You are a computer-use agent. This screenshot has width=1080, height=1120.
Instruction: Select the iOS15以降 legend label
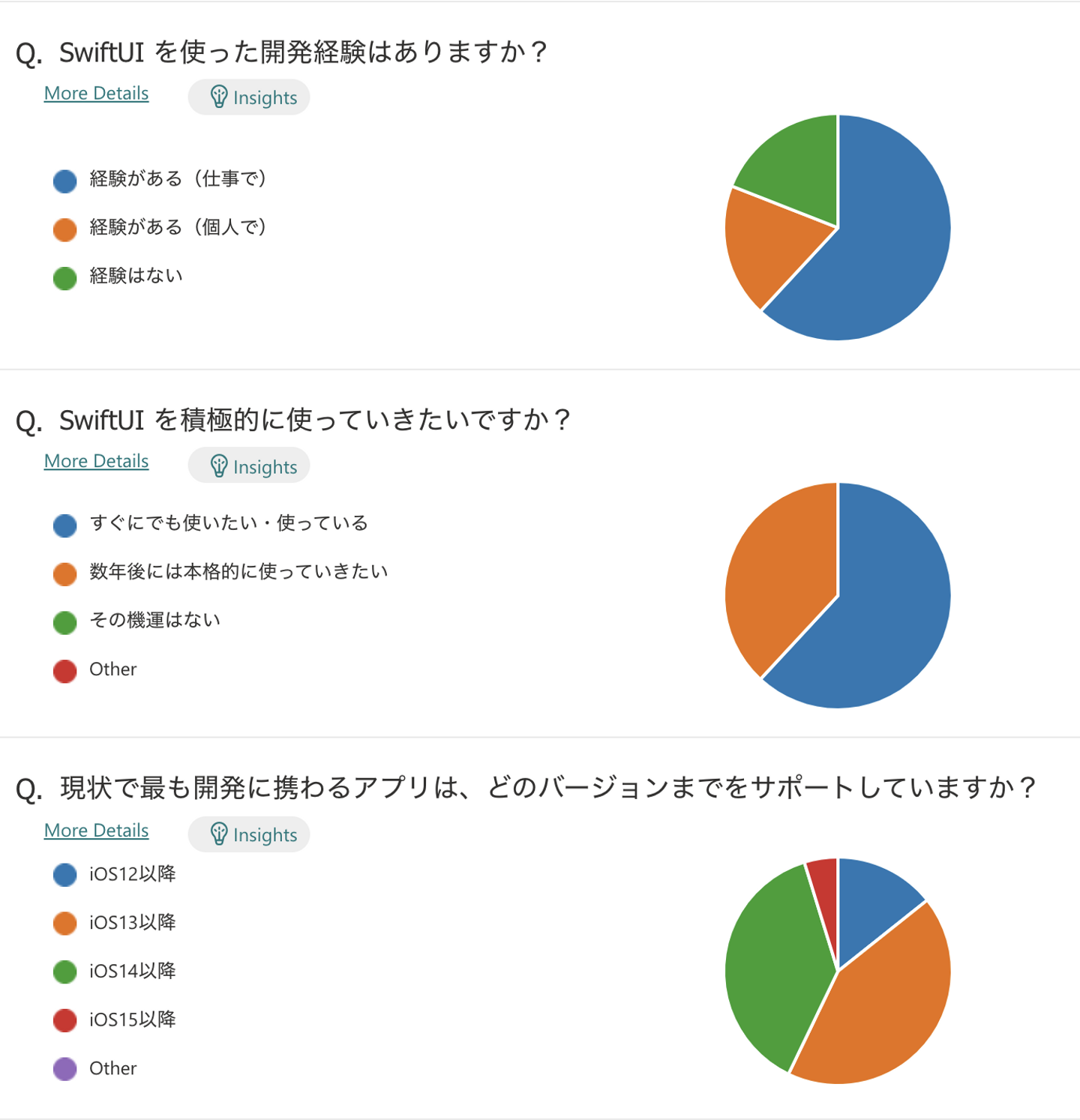[132, 1020]
